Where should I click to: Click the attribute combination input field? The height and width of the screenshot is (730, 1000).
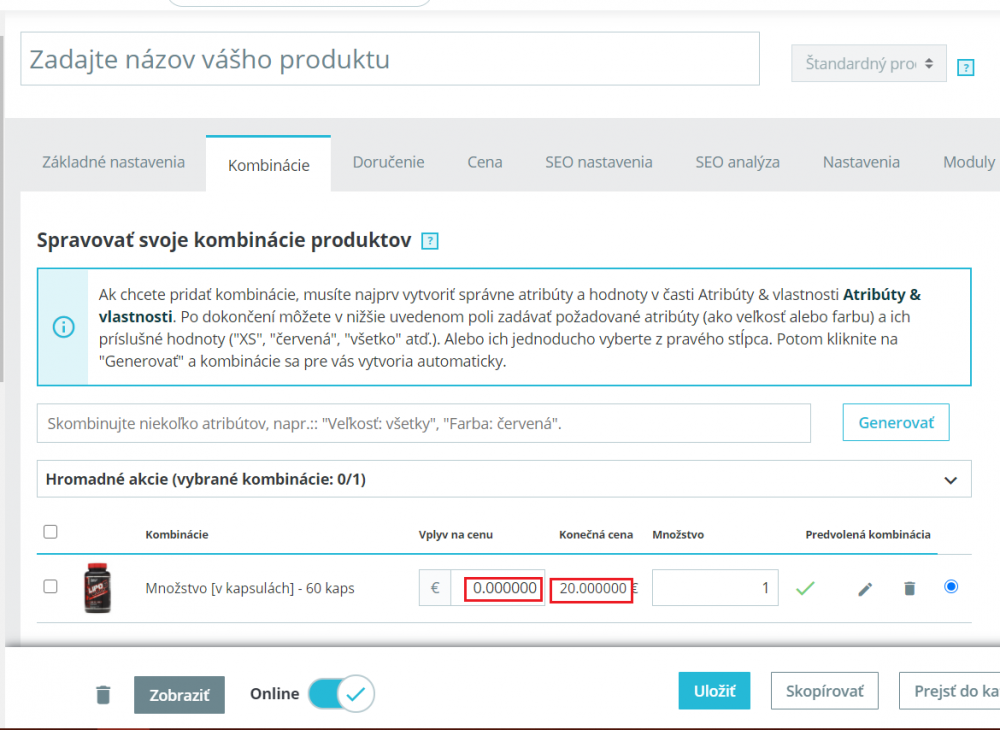(x=423, y=423)
